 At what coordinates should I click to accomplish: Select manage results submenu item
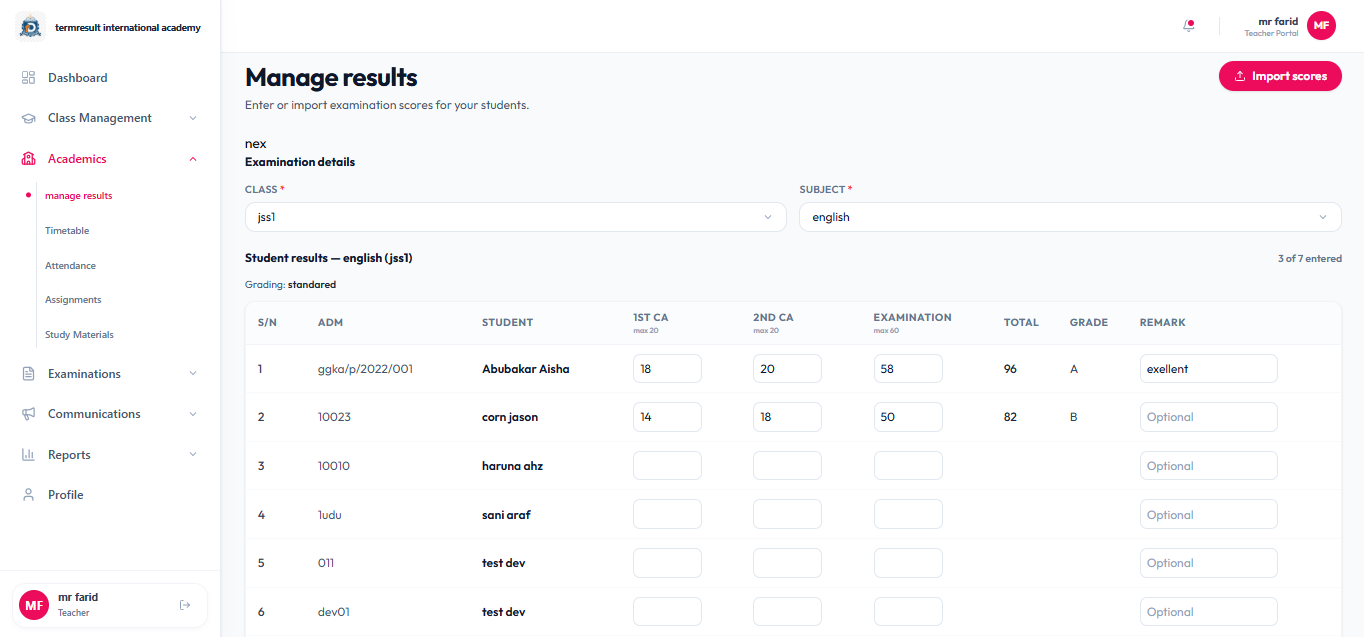click(78, 196)
